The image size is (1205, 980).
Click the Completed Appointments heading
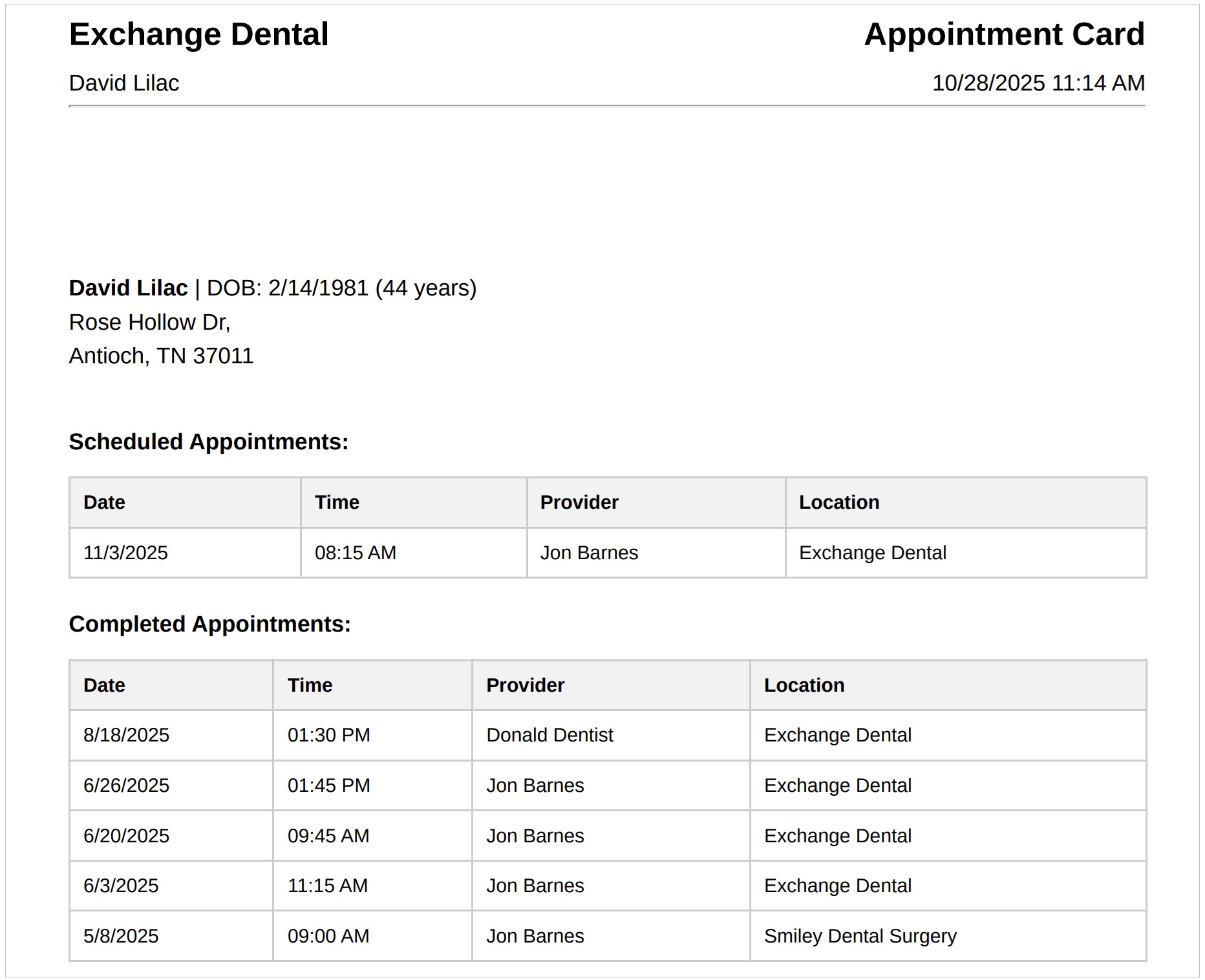point(209,624)
